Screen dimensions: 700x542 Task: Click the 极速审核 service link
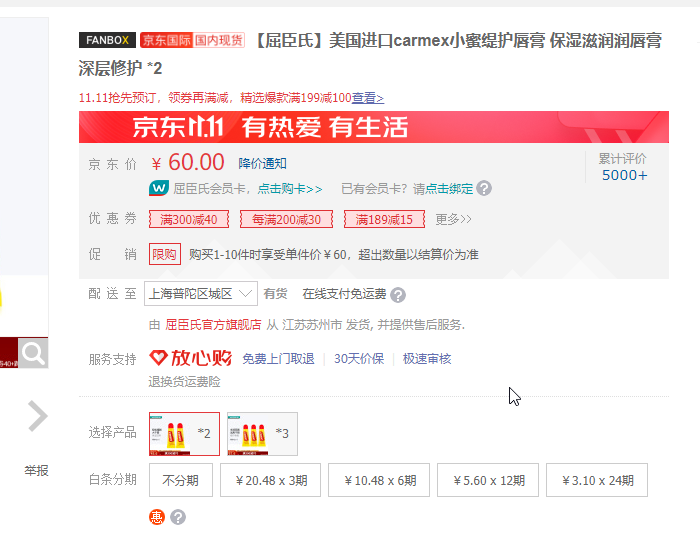(x=427, y=359)
